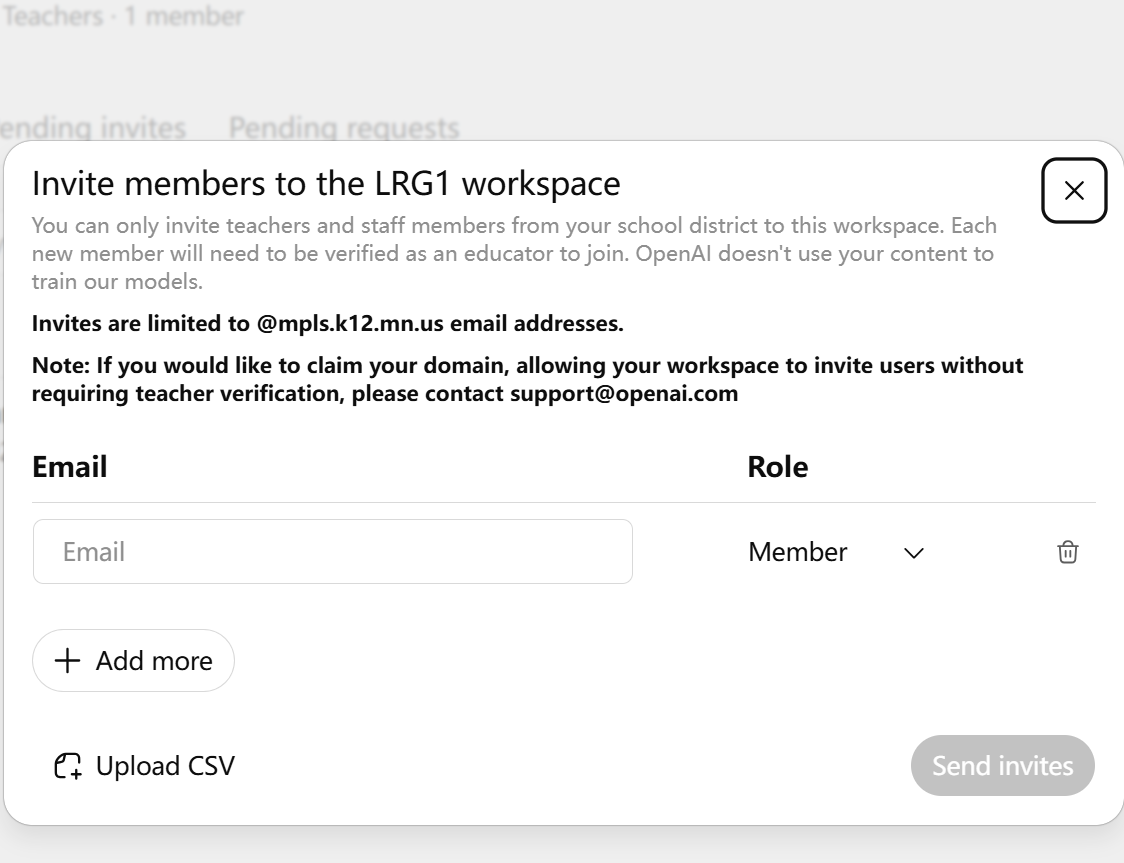Image resolution: width=1124 pixels, height=863 pixels.
Task: Click the trash icon to remove email row
Action: click(x=1067, y=552)
